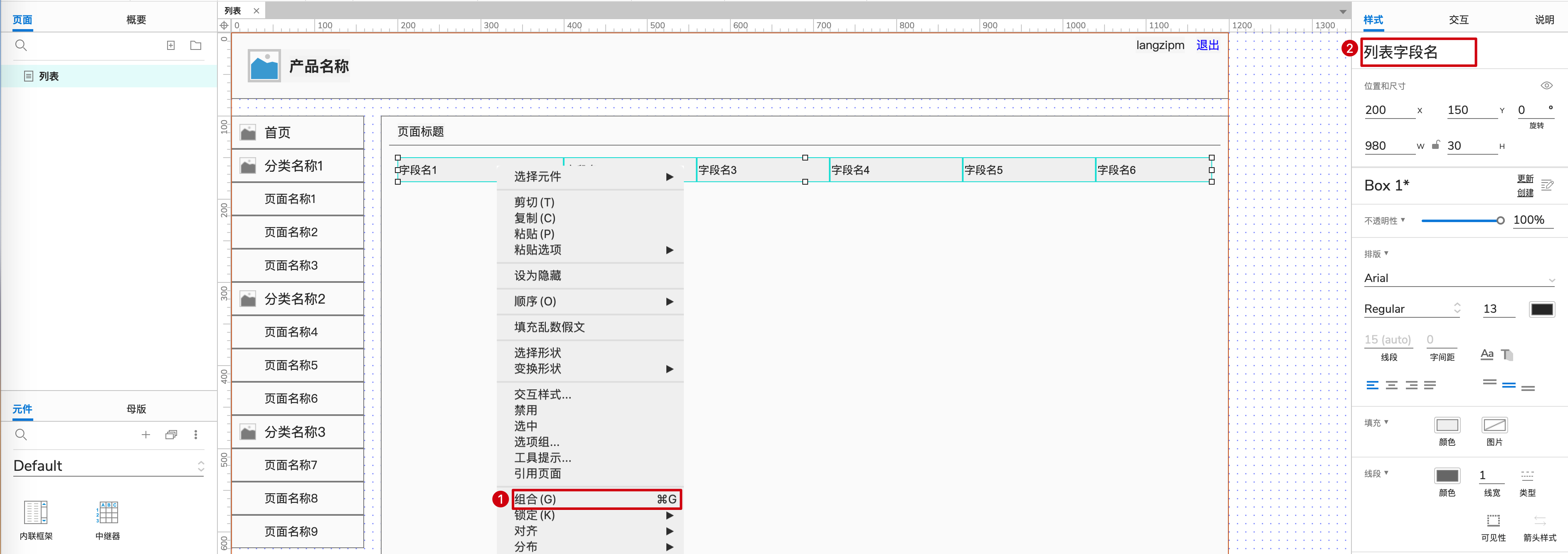This screenshot has height=554, width=1568.
Task: Click the product logo image placeholder
Action: pos(264,66)
